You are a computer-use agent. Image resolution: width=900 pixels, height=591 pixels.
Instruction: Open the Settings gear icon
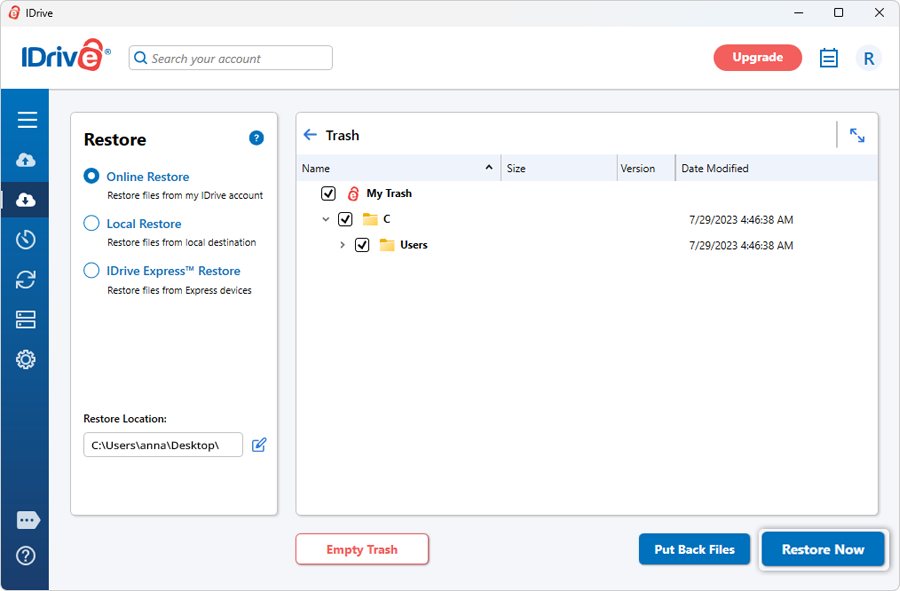(x=27, y=360)
